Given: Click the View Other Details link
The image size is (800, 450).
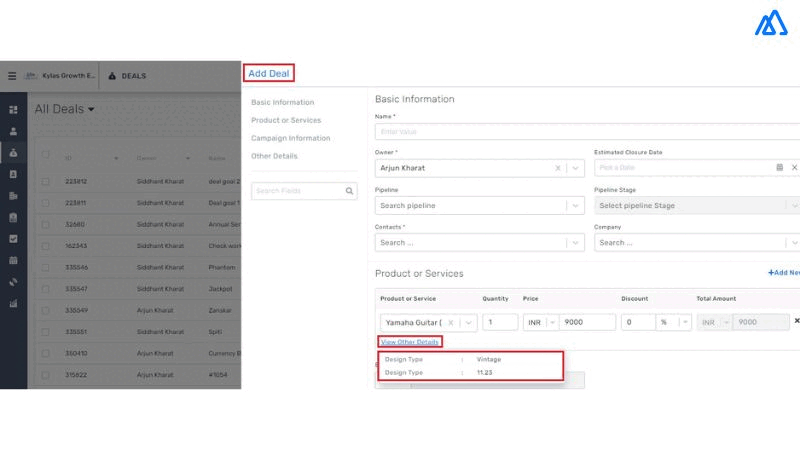Looking at the screenshot, I should coord(410,342).
